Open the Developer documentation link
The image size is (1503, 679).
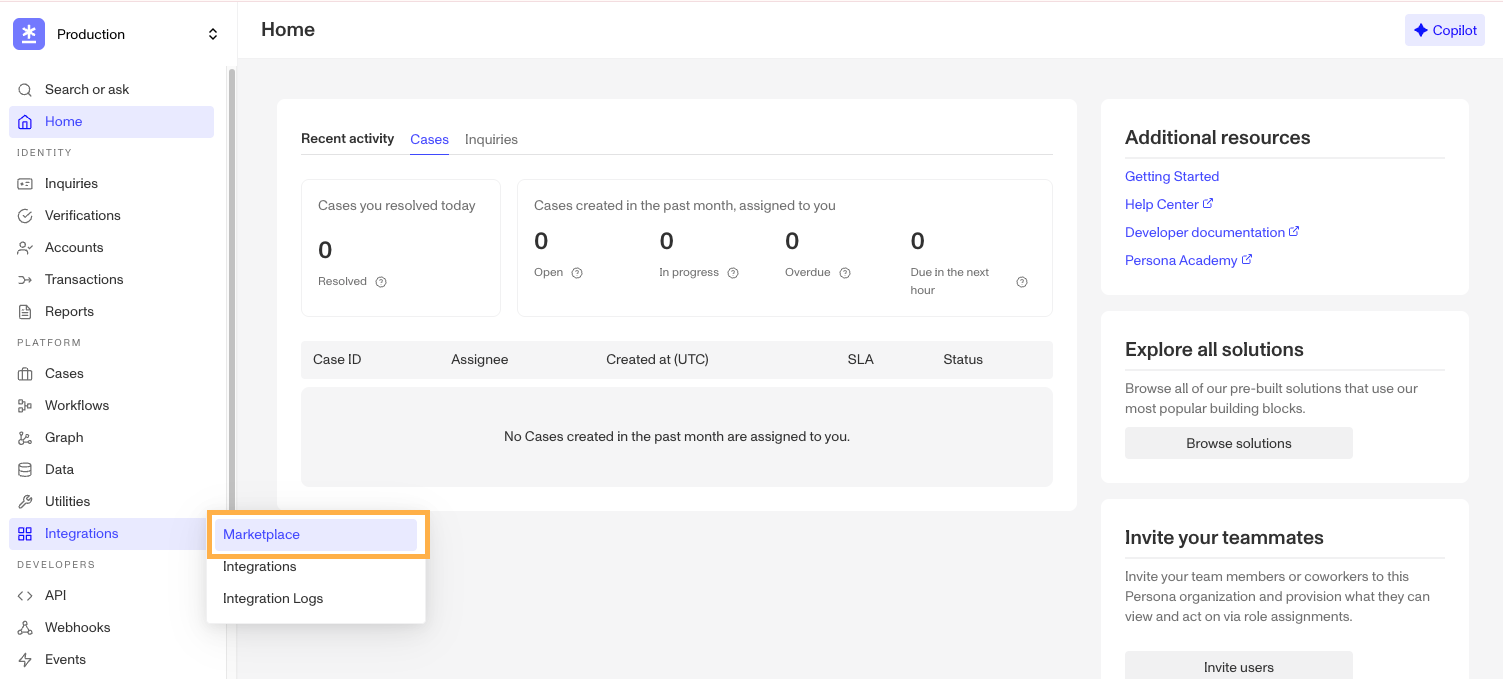[x=1204, y=232]
